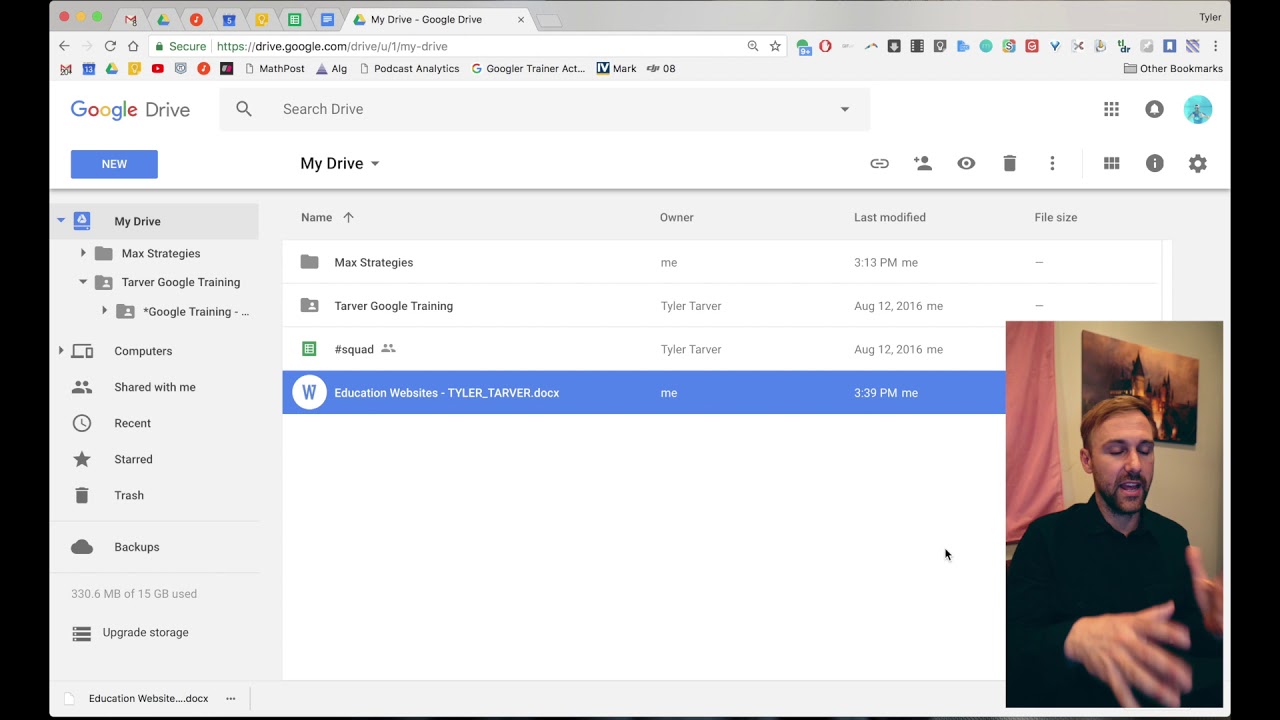Open Backups in the sidebar
This screenshot has height=720, width=1280.
(136, 547)
